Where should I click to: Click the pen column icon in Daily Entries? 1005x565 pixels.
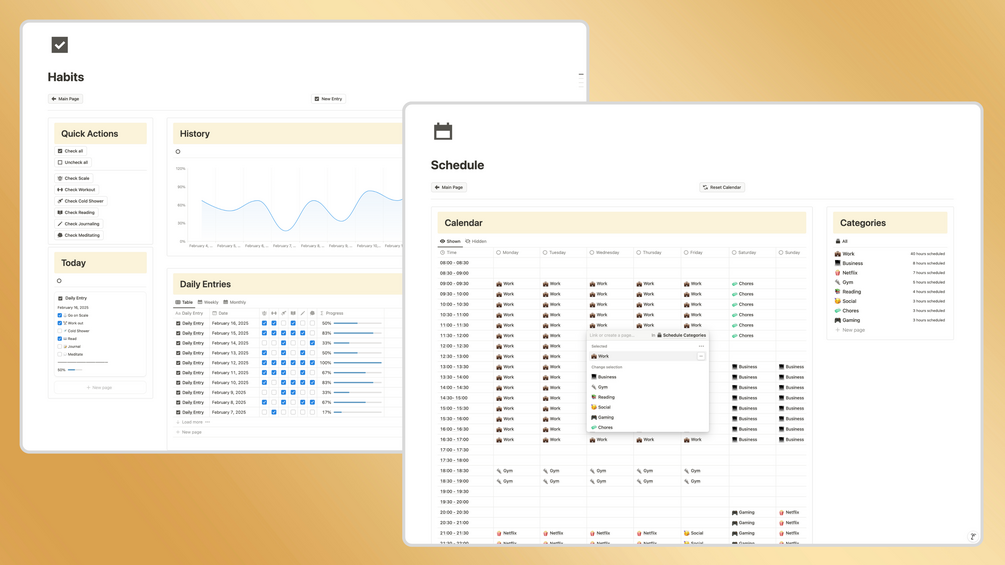(x=303, y=313)
